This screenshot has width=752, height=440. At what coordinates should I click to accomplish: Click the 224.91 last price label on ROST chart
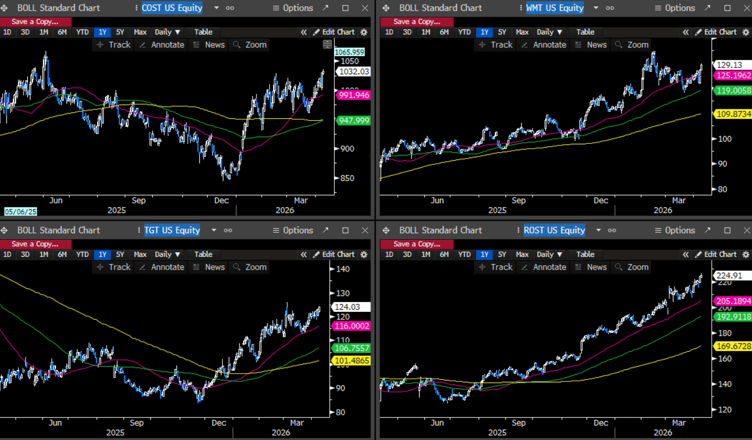pyautogui.click(x=732, y=275)
